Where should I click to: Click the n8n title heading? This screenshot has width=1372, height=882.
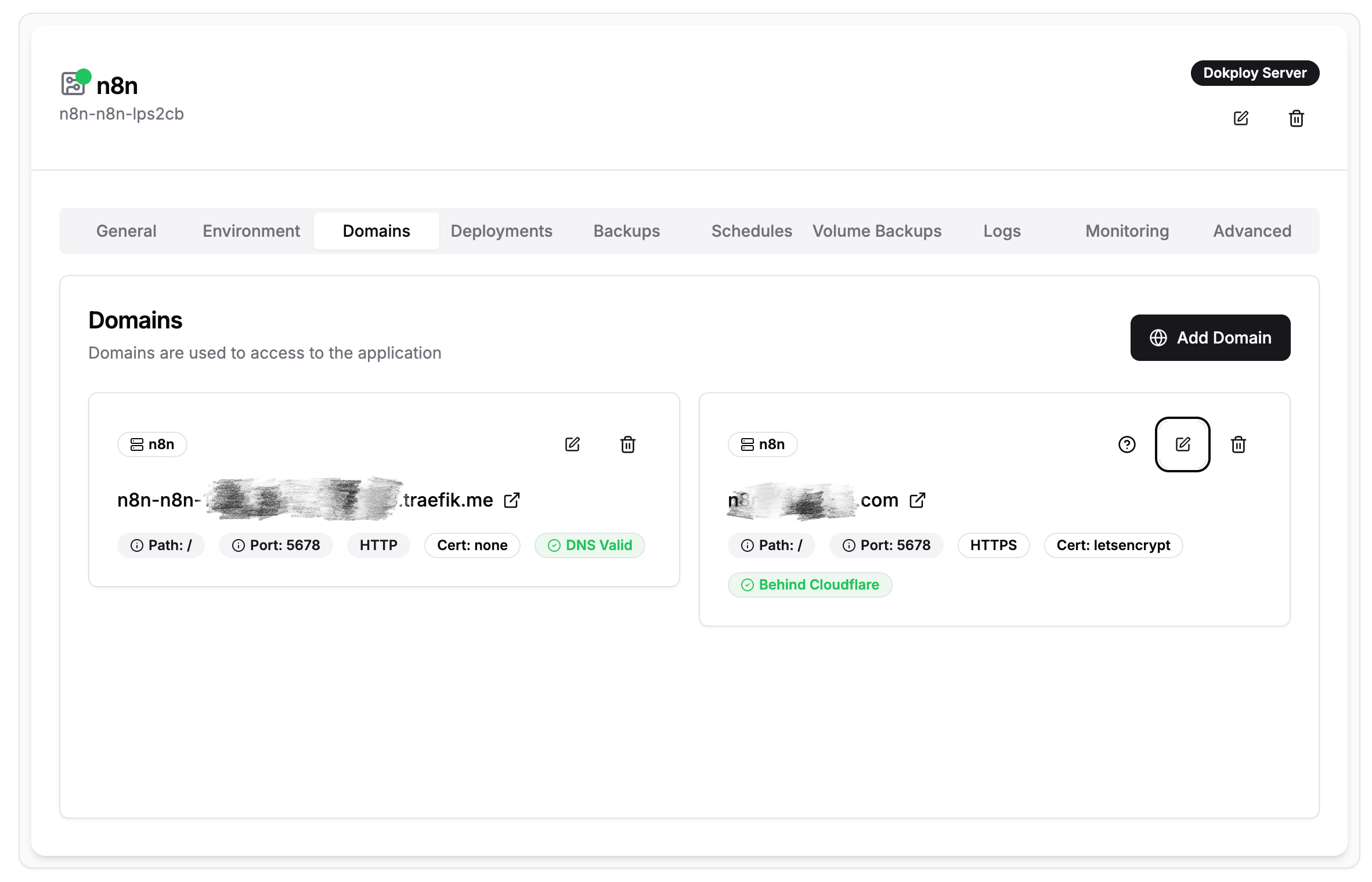117,86
